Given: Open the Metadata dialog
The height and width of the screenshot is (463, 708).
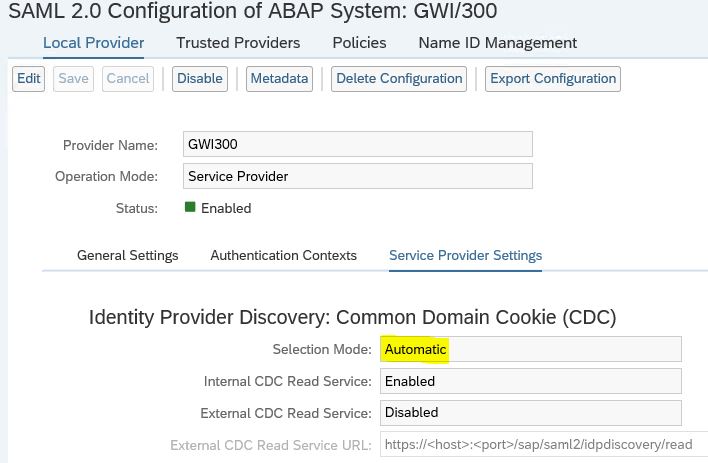Looking at the screenshot, I should pos(279,79).
